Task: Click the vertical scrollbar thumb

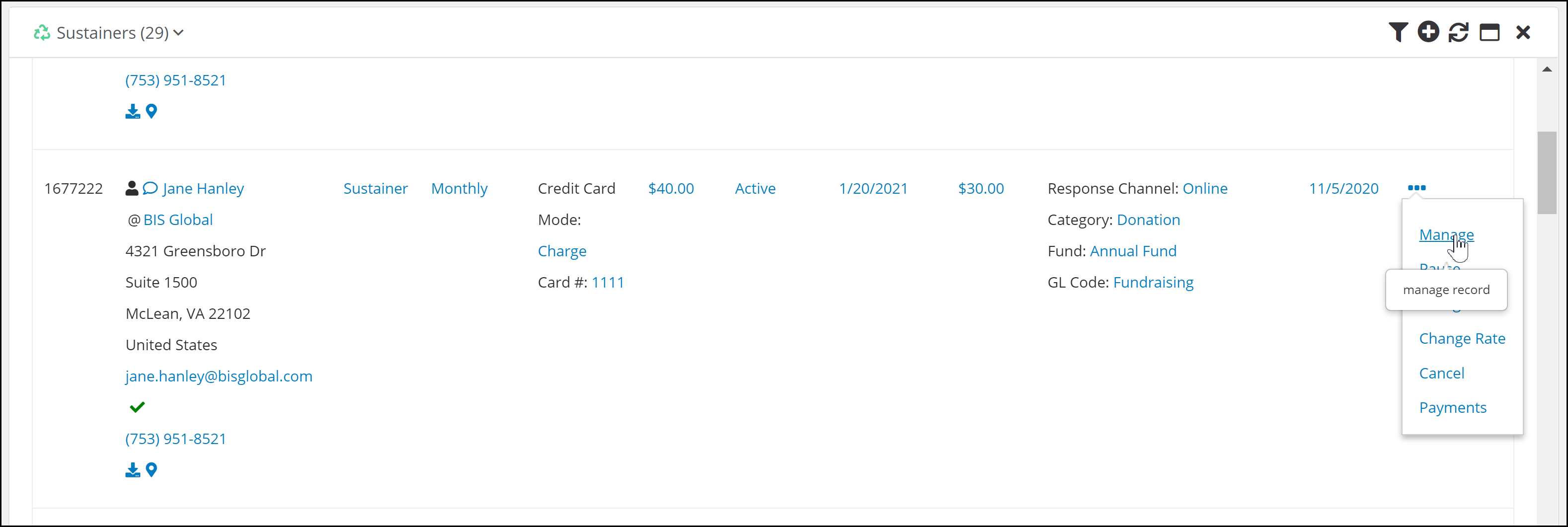Action: pyautogui.click(x=1547, y=173)
